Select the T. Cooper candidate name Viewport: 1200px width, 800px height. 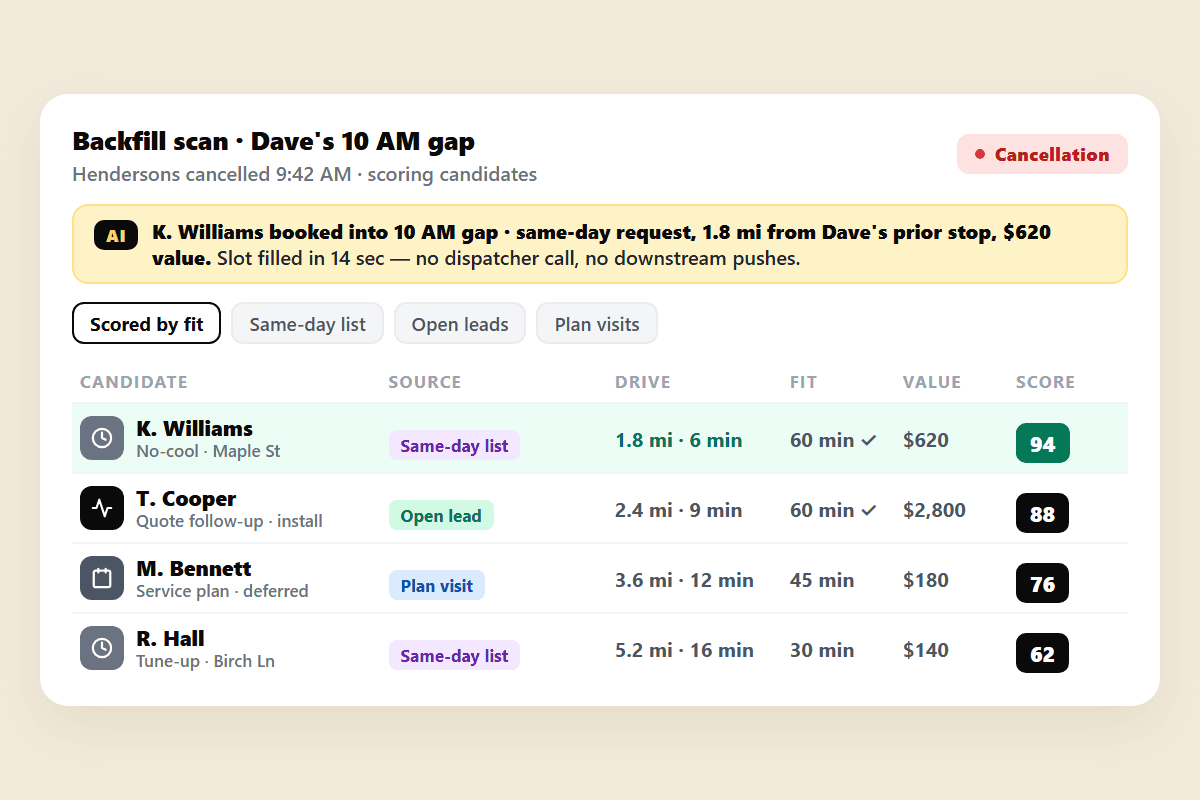click(x=186, y=499)
